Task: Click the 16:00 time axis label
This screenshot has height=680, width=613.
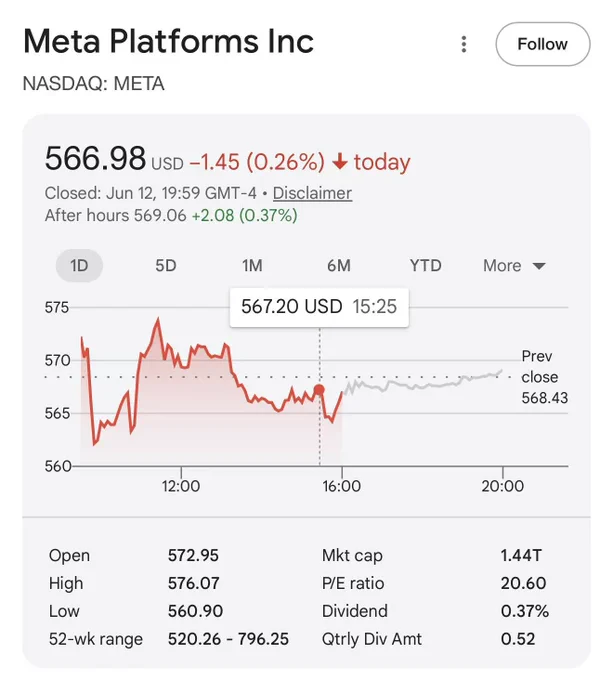Action: pos(342,486)
